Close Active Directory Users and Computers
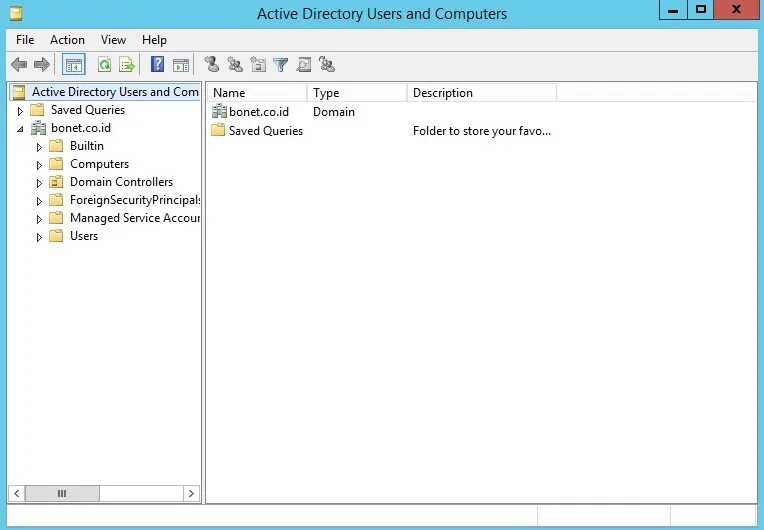 pos(736,10)
